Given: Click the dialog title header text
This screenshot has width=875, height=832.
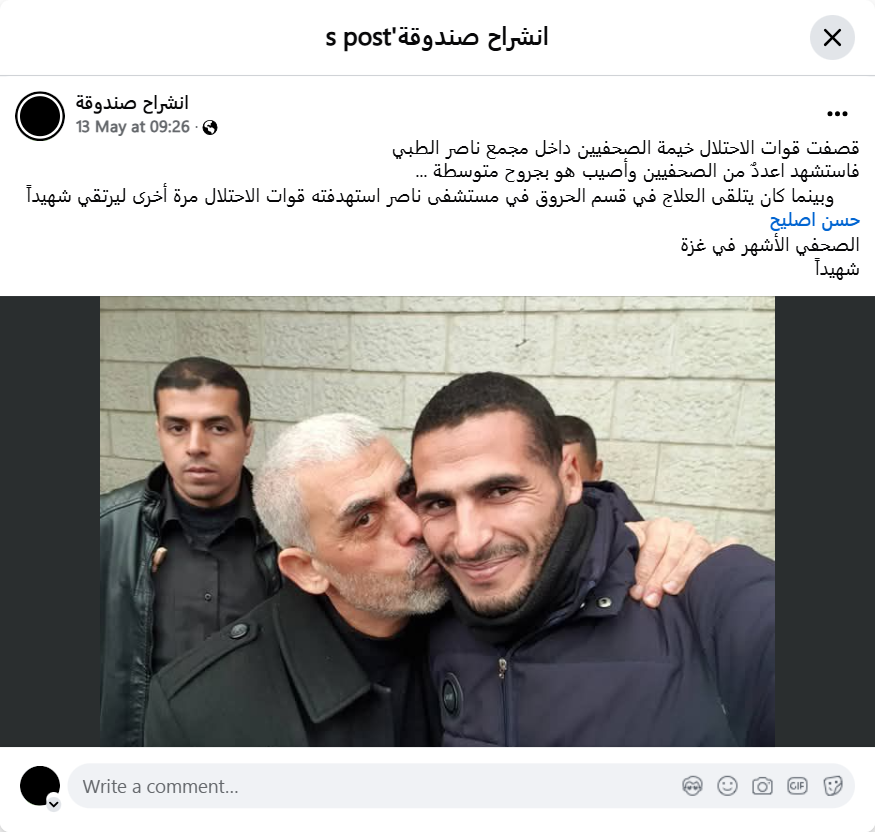Looking at the screenshot, I should (x=437, y=37).
